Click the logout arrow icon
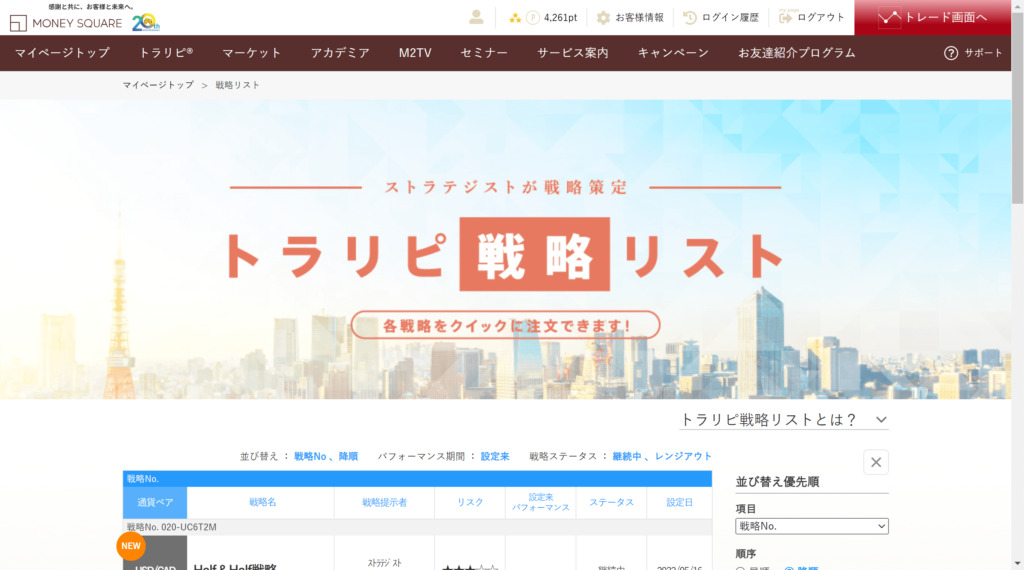Screen dimensions: 1024x570 [x=786, y=18]
